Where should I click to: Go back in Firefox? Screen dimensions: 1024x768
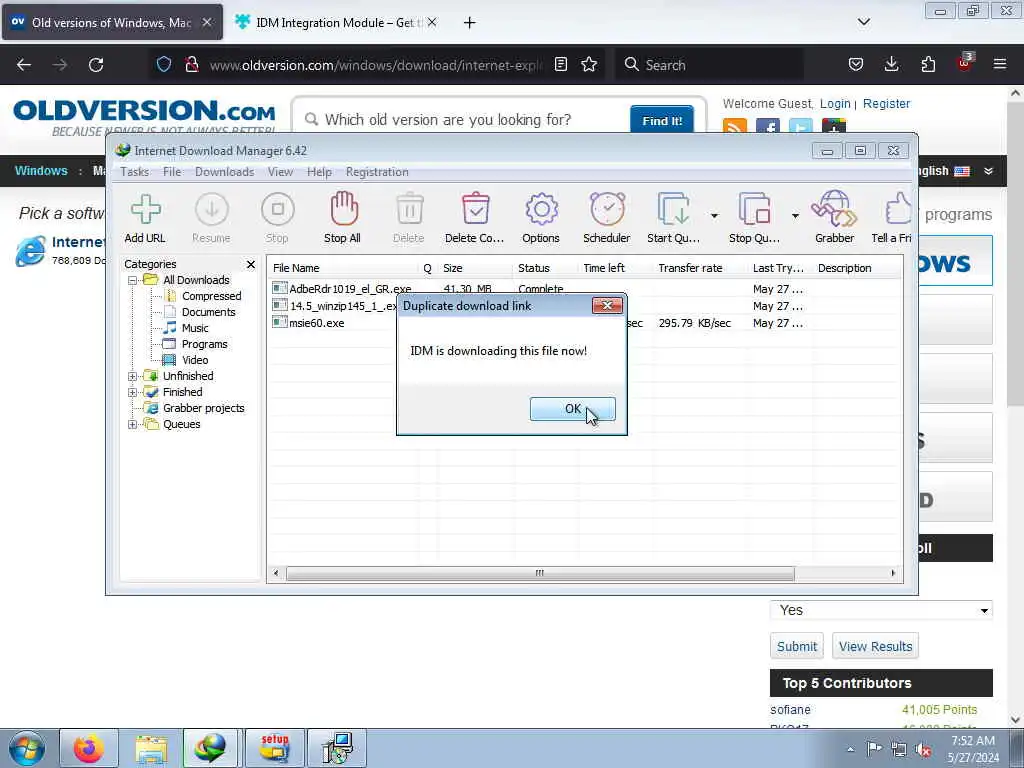[x=24, y=65]
